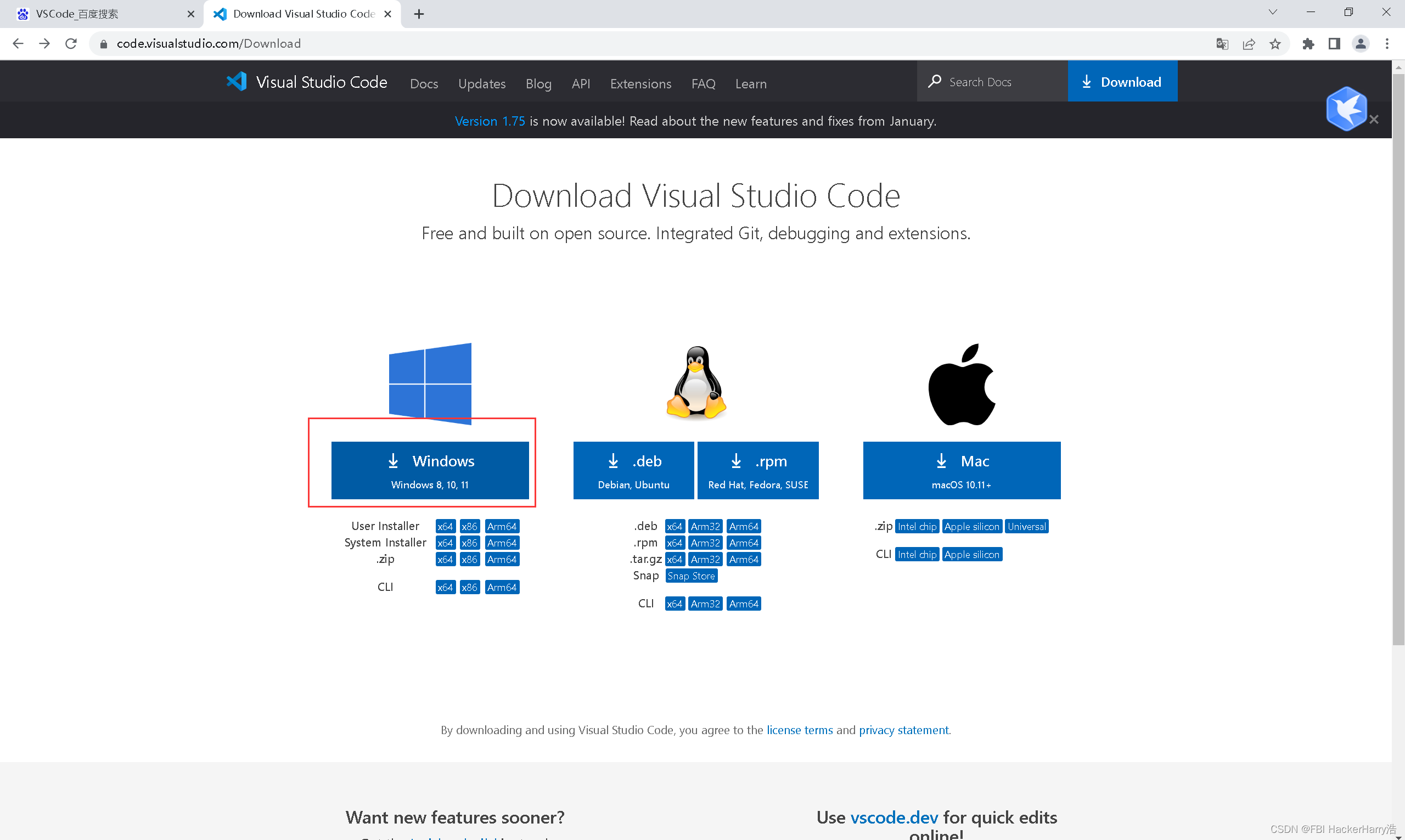The height and width of the screenshot is (840, 1405).
Task: Open the Google Translate page icon
Action: click(x=1222, y=43)
